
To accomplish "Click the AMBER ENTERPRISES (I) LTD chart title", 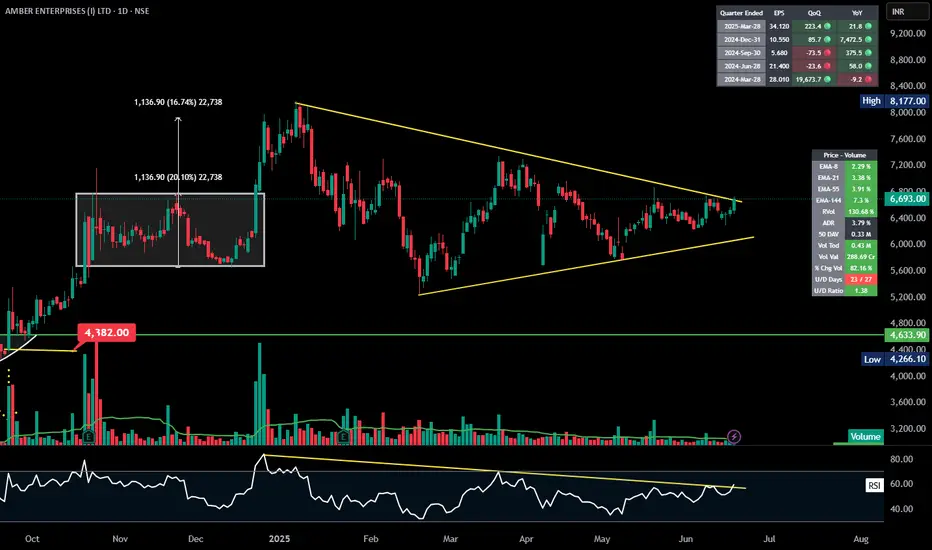I will coord(77,11).
